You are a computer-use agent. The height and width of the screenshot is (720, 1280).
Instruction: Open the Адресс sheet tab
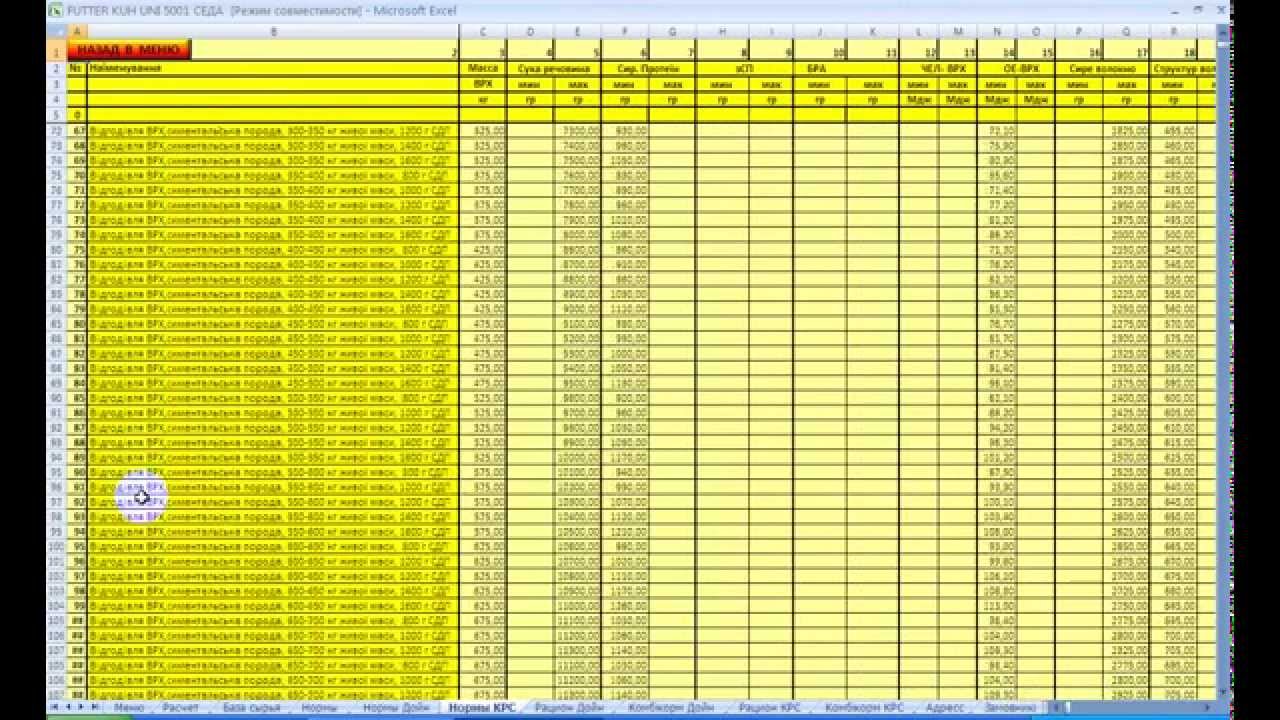945,707
